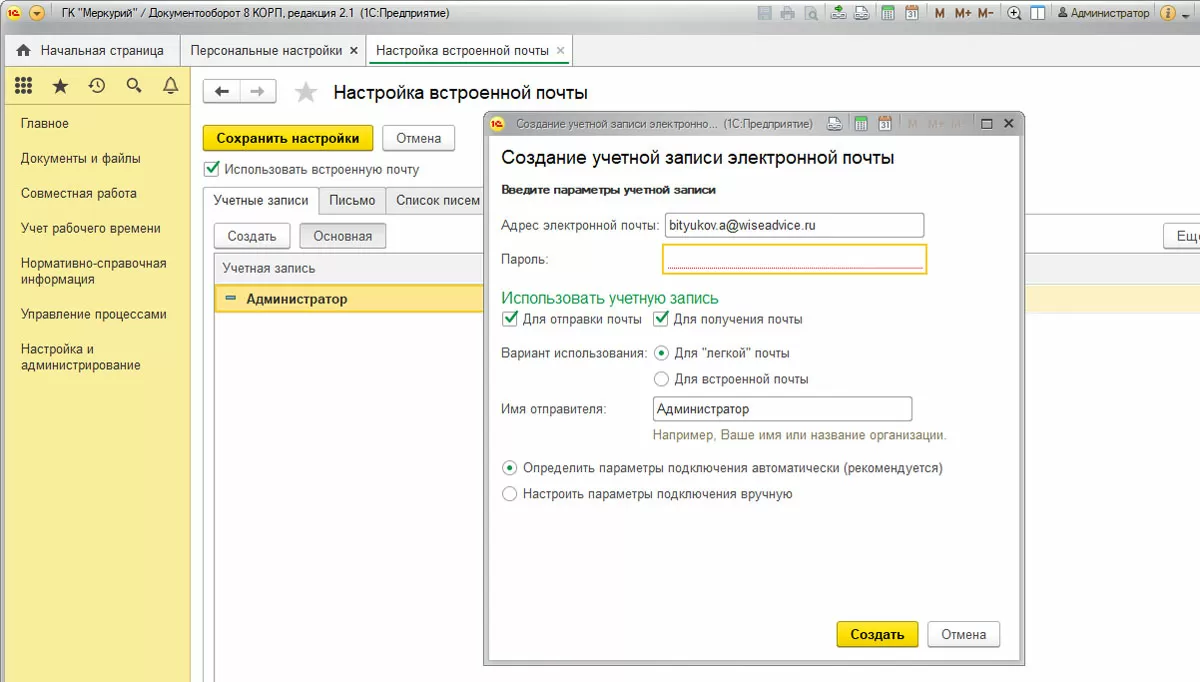Click the Создать button above accounts list
Screen dimensions: 1200x682
click(252, 236)
